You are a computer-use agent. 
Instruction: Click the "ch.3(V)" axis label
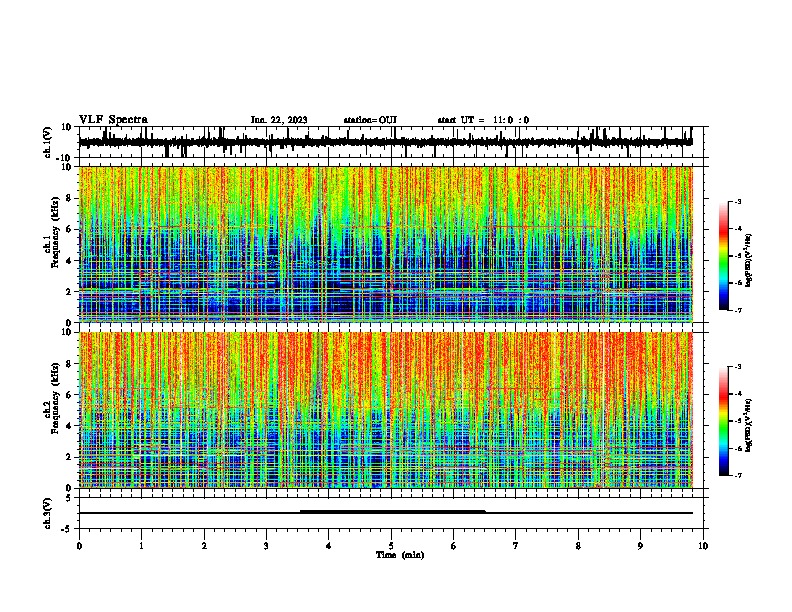coord(48,513)
